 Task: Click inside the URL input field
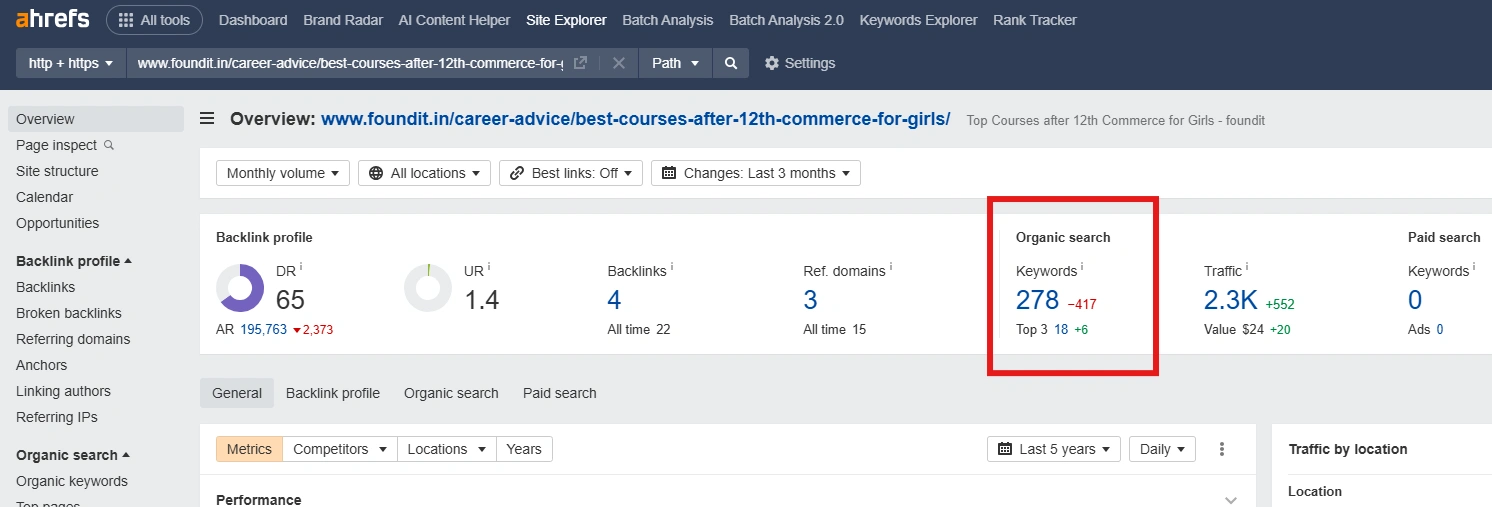coord(349,63)
